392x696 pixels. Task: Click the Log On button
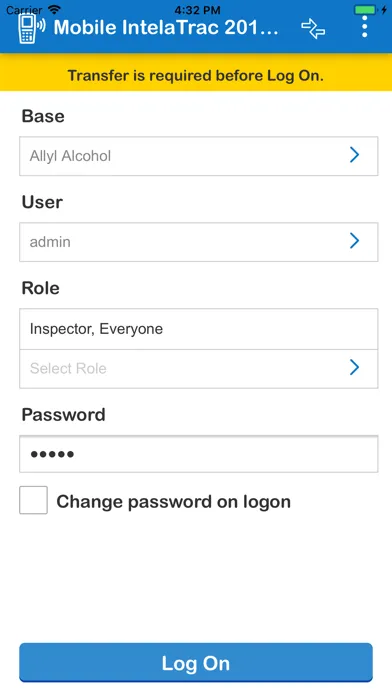click(196, 662)
